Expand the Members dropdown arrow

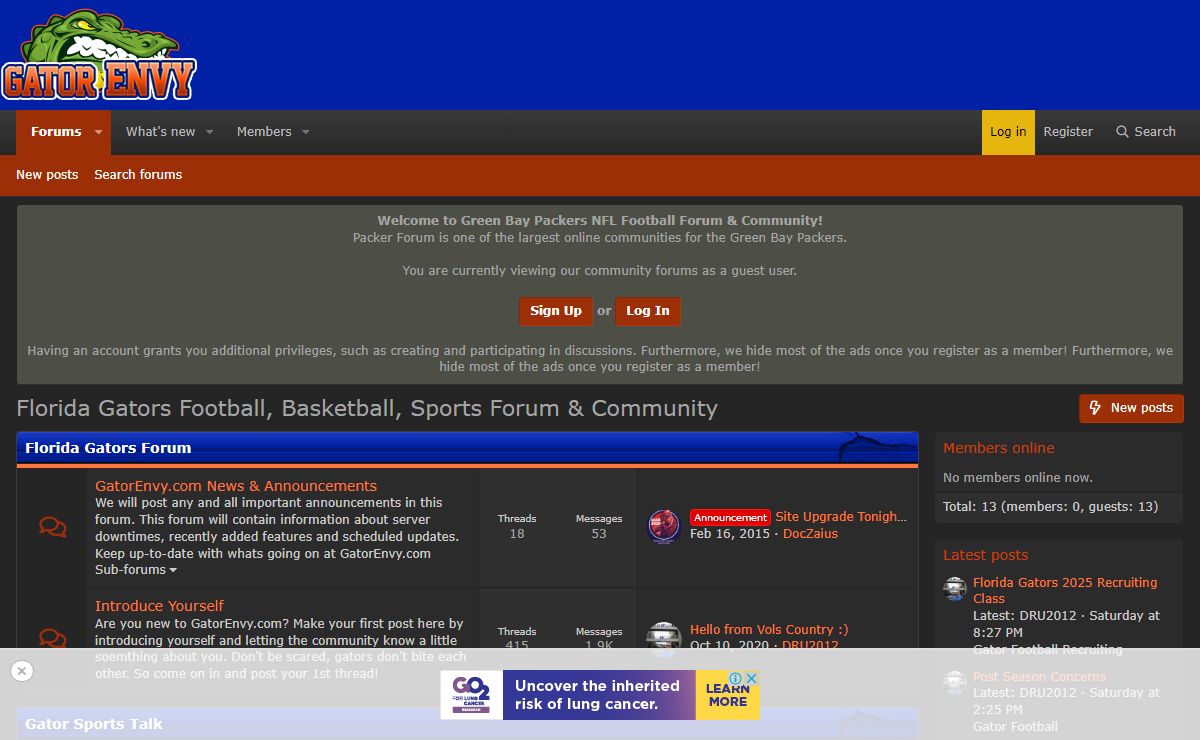(305, 132)
